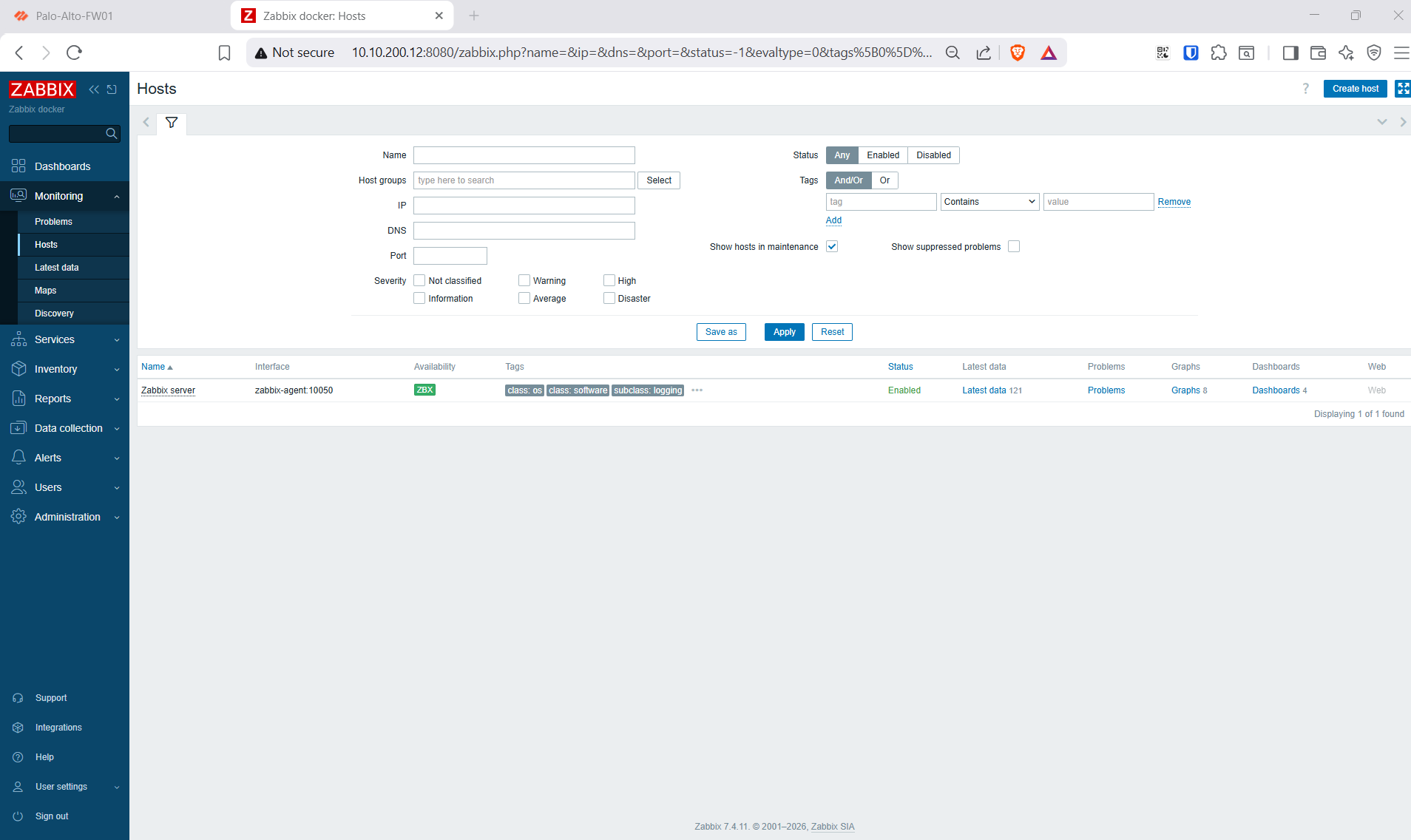Check the High severity box
Image resolution: width=1411 pixels, height=840 pixels.
[x=609, y=280]
